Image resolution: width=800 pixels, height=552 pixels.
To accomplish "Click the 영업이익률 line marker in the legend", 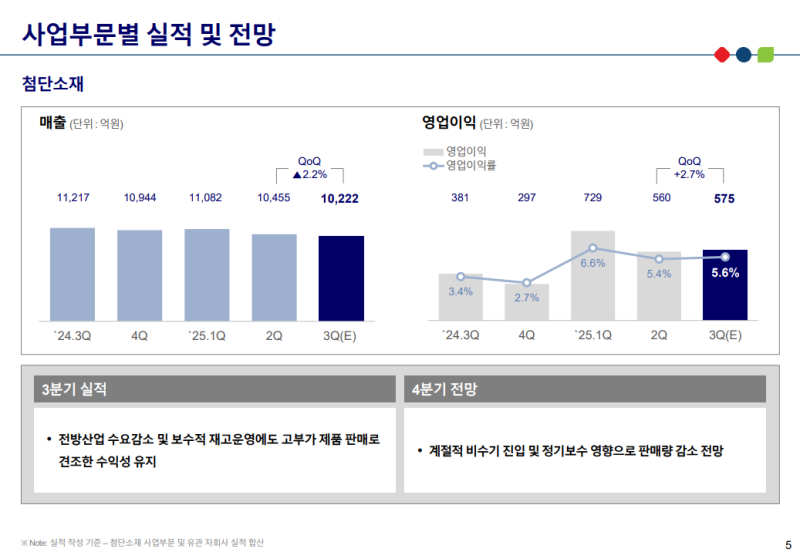I will [432, 164].
